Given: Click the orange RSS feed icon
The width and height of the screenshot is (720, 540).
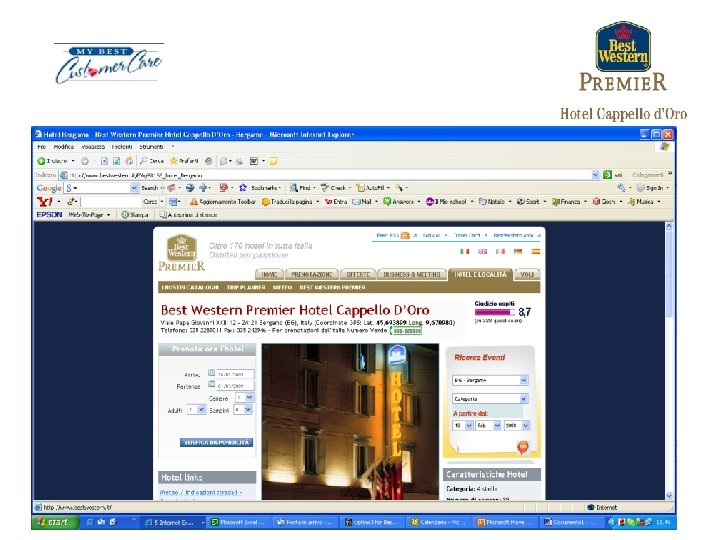Looking at the screenshot, I should 405,236.
